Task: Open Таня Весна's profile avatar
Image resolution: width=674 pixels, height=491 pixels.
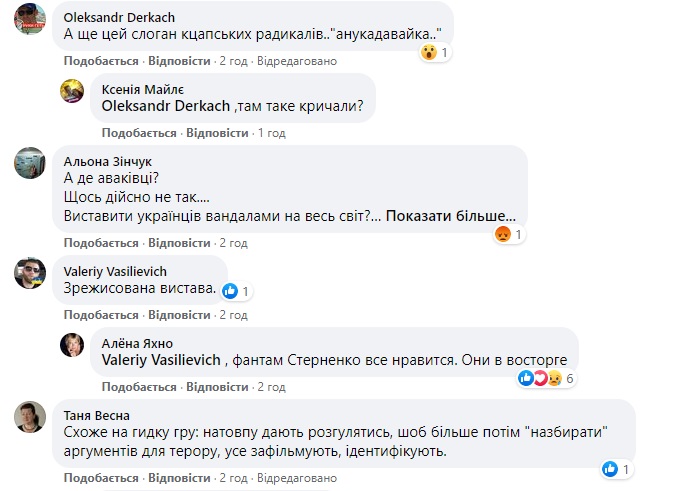Action: (29, 416)
